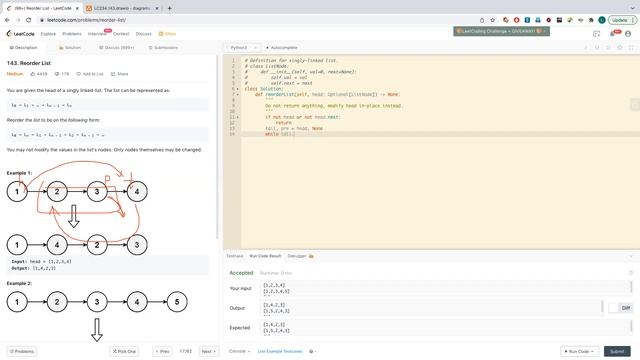
Task: Open testcase settings gear dropdown
Action: tap(312, 351)
